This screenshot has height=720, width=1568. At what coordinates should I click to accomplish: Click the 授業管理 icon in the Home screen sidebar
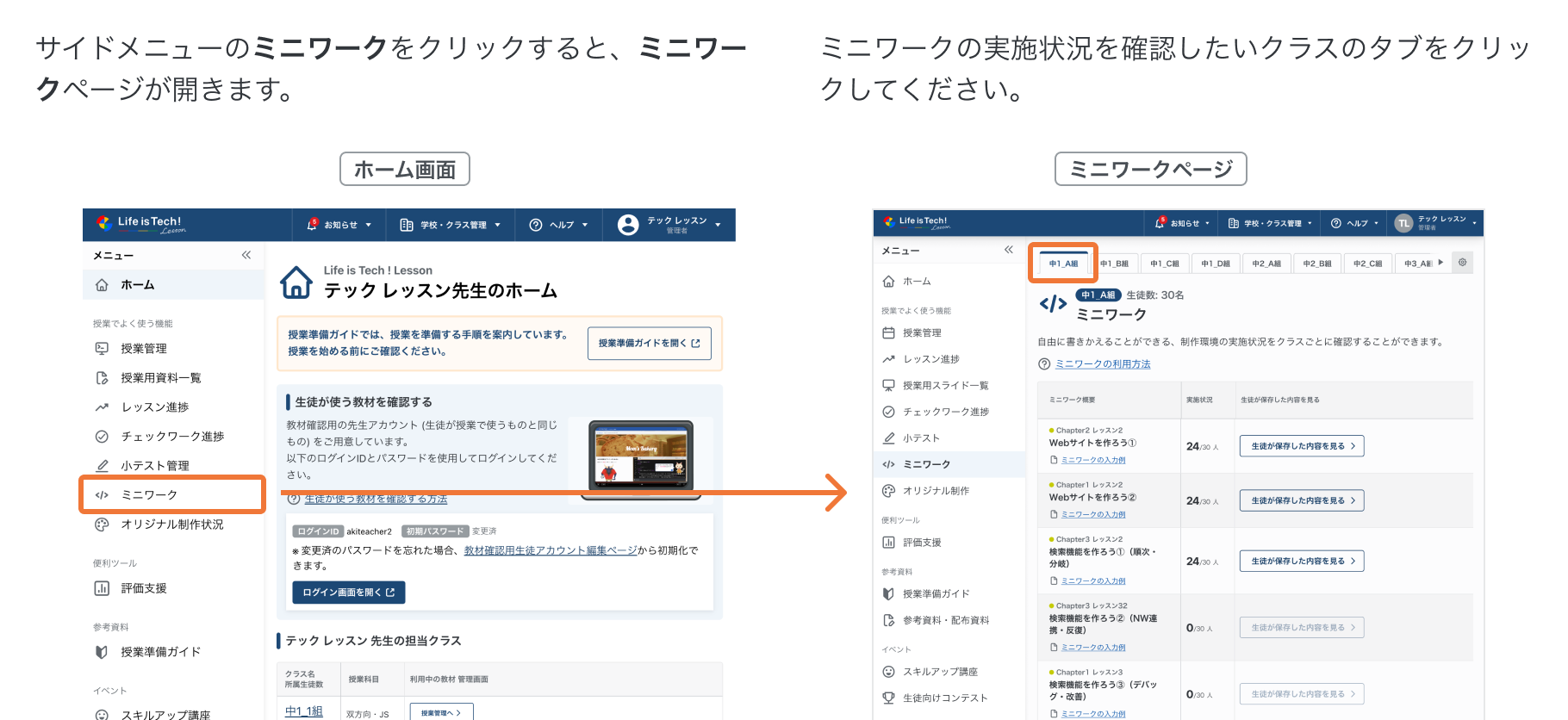(x=102, y=349)
